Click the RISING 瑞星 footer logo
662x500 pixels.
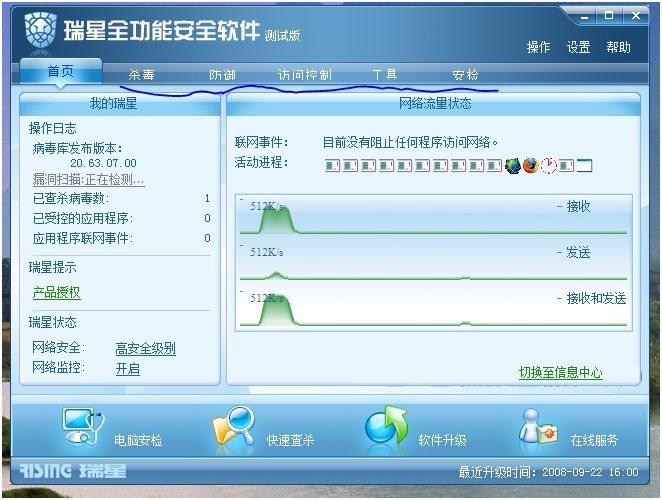pyautogui.click(x=73, y=471)
